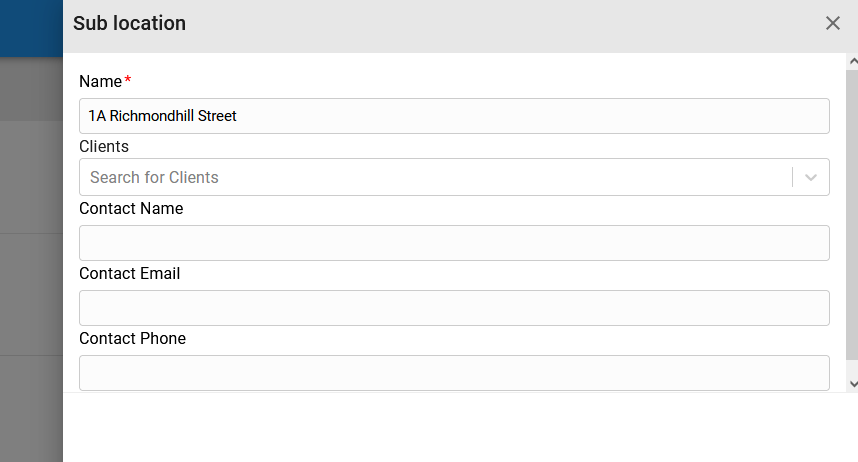Screen dimensions: 858x462
Task: Click the Name field containing 1A Richmondhill Street
Action: click(454, 116)
